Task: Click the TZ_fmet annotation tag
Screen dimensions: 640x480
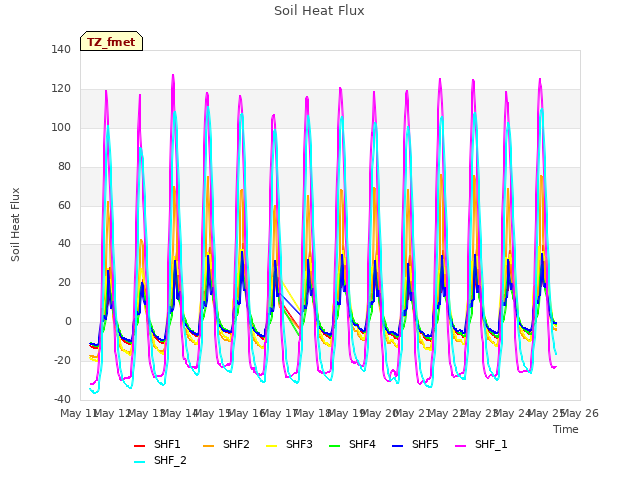Action: click(x=111, y=41)
